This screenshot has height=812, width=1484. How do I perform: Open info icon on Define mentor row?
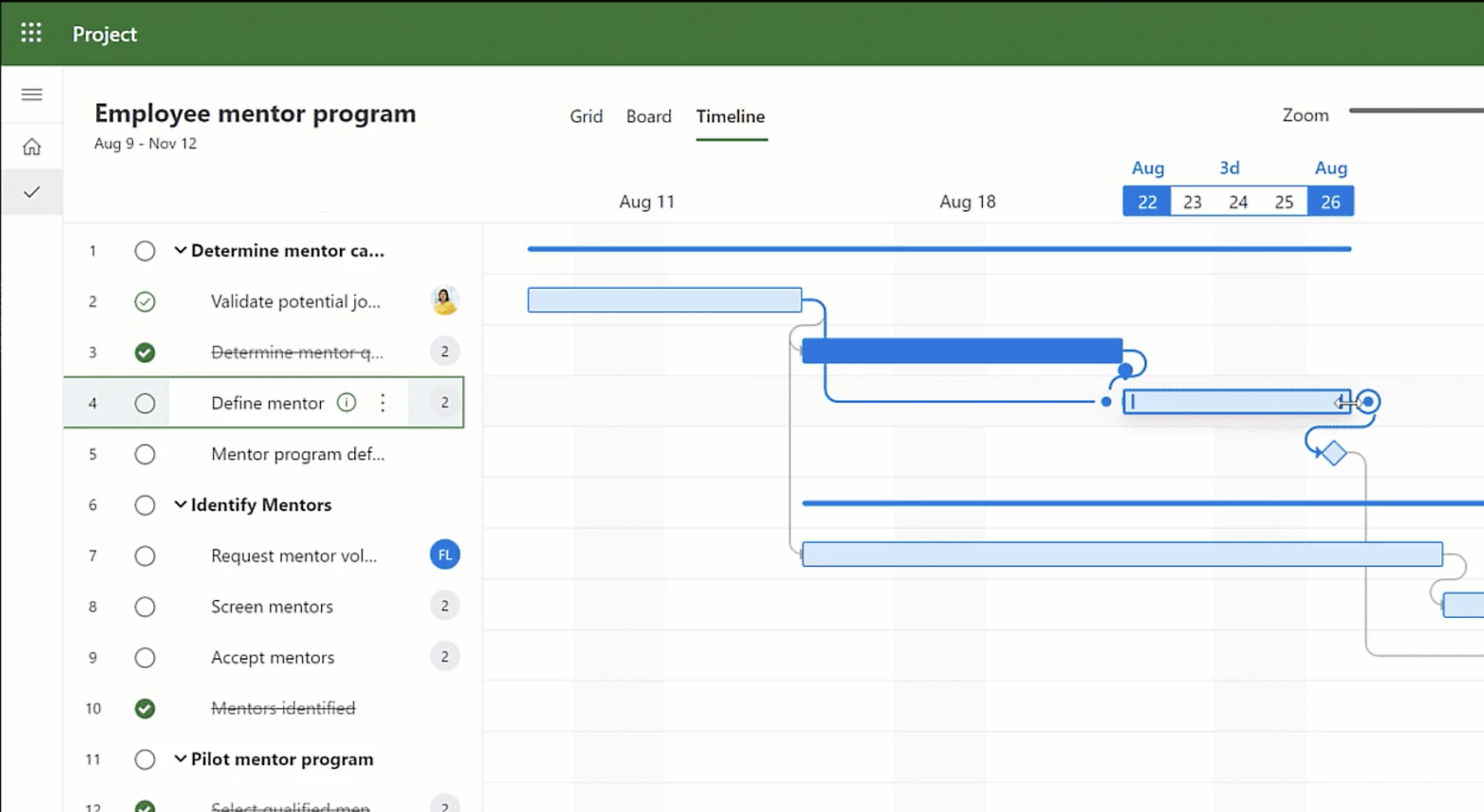346,402
